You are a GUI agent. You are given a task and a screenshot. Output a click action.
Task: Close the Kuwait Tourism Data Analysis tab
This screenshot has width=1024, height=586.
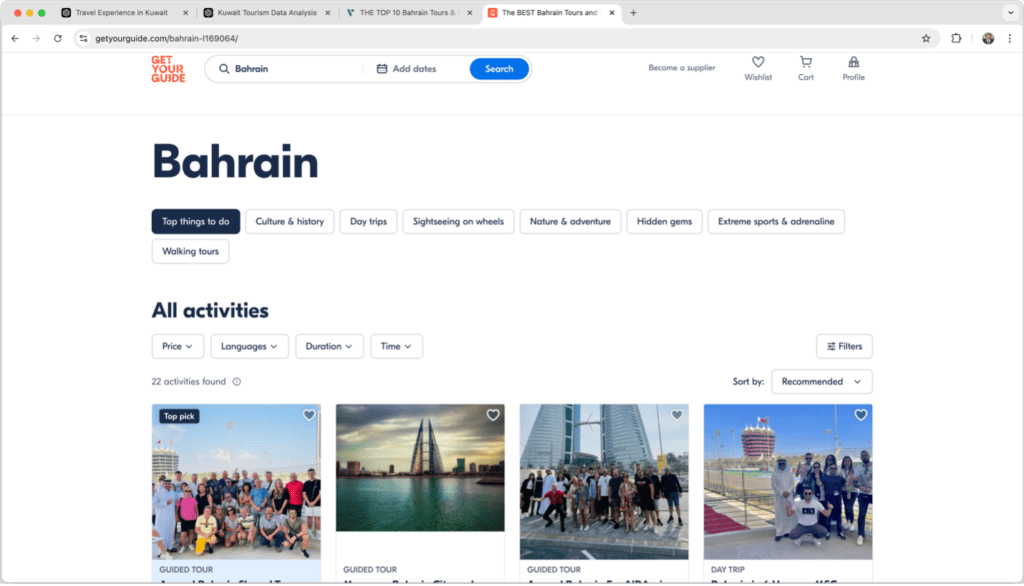tap(328, 12)
